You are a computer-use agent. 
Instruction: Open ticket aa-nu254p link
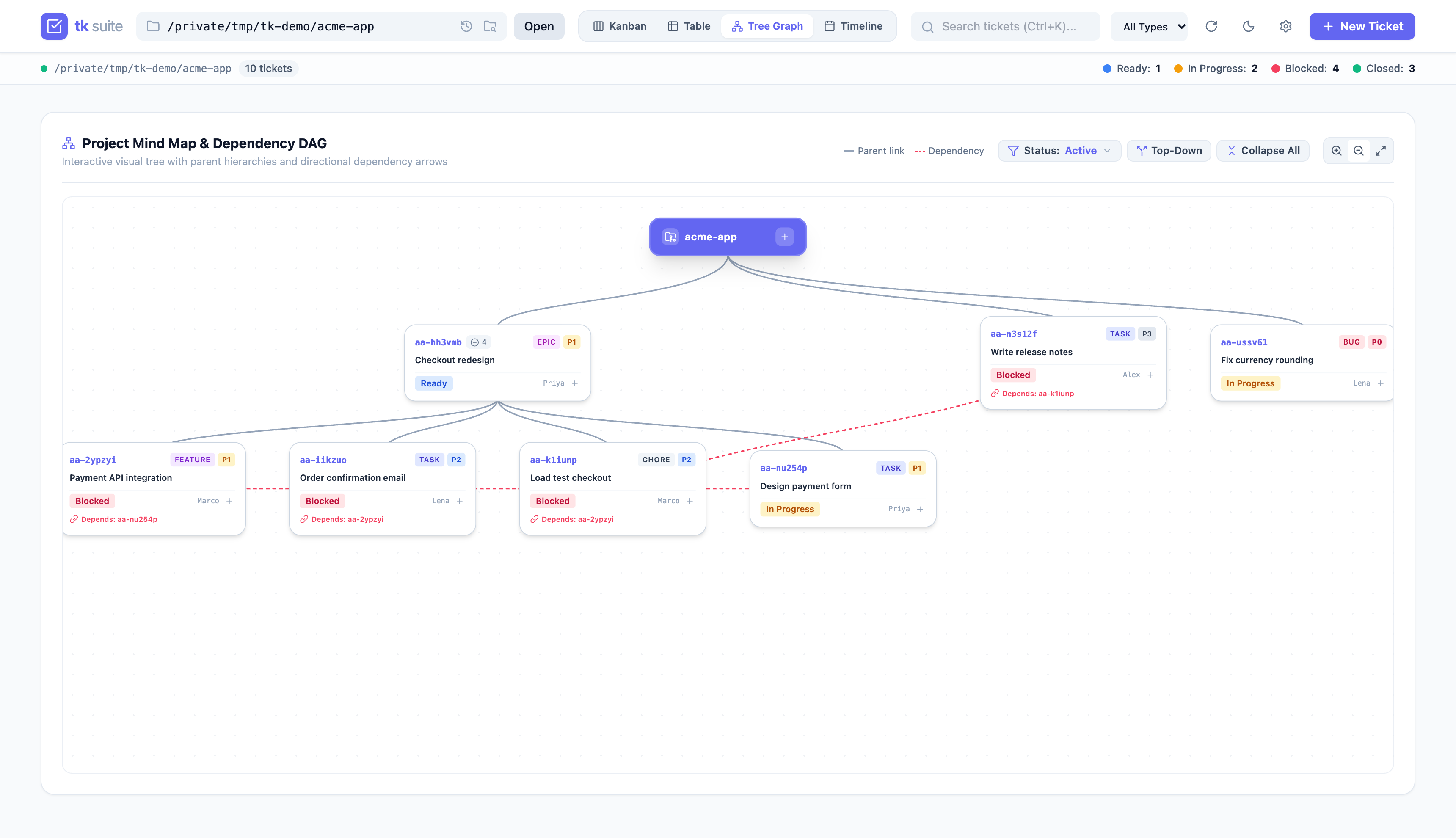click(x=783, y=469)
